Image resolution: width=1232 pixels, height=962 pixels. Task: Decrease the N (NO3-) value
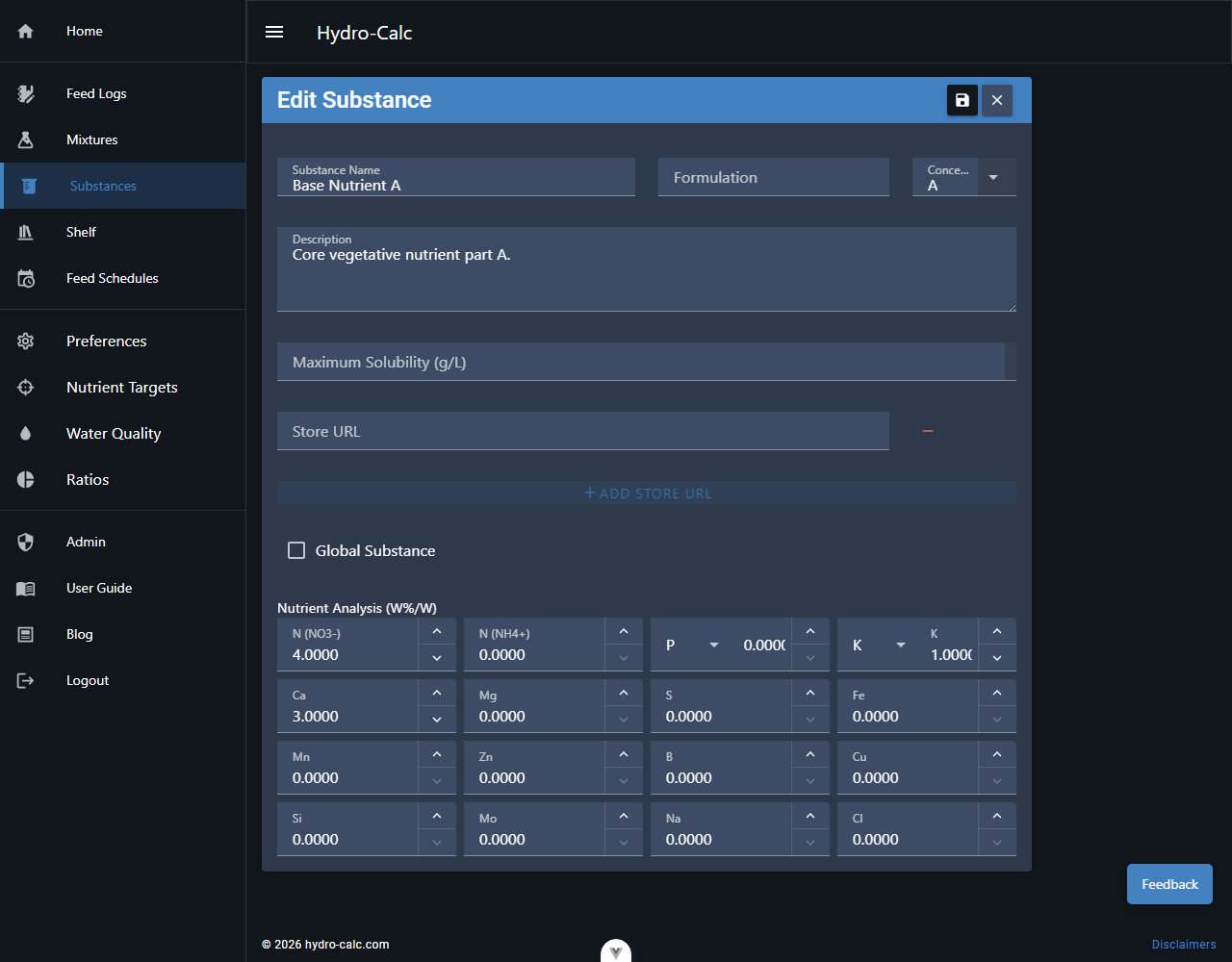pos(437,658)
